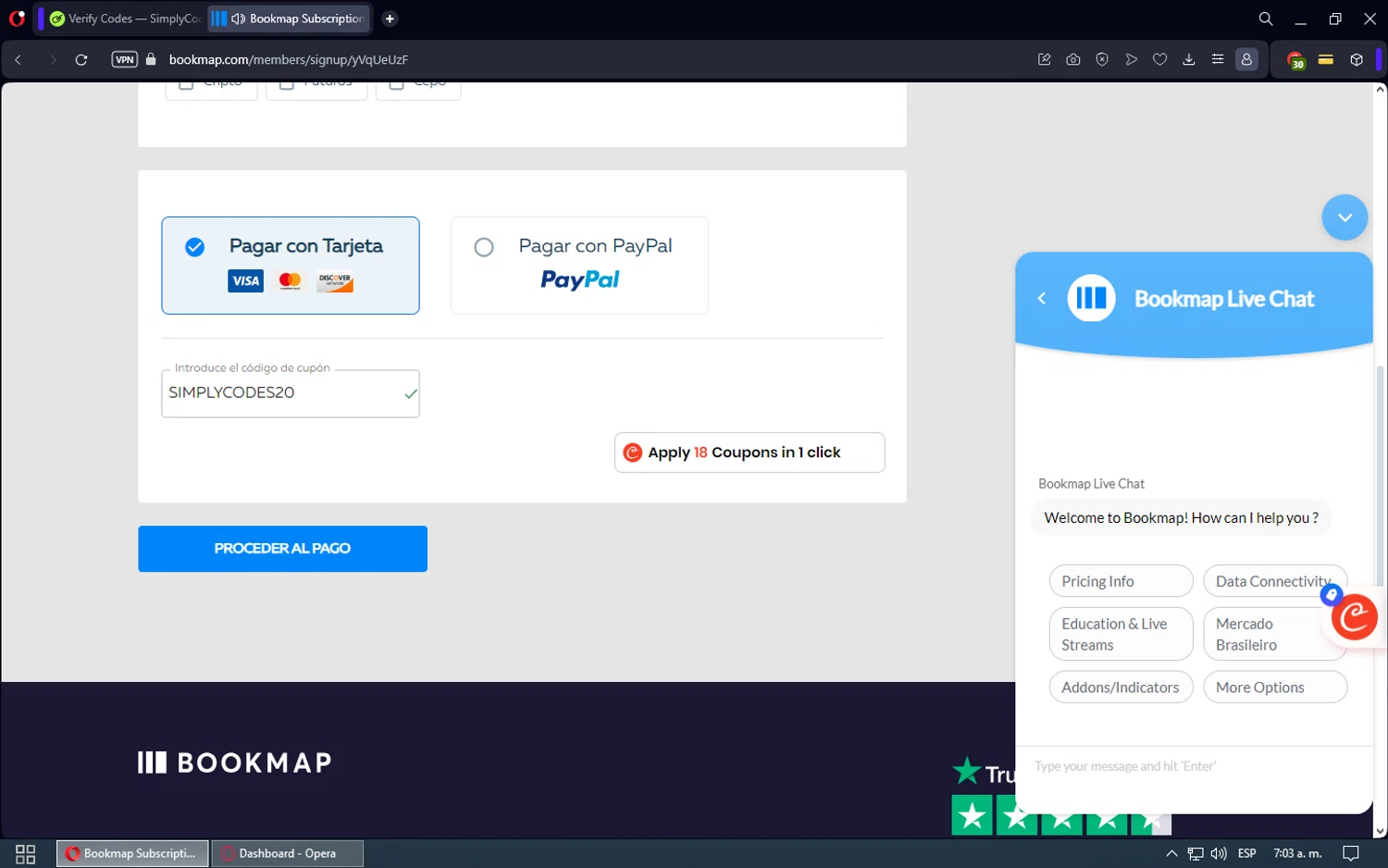Choose More Options in chat
Screen dimensions: 1388x868
[1274, 688]
